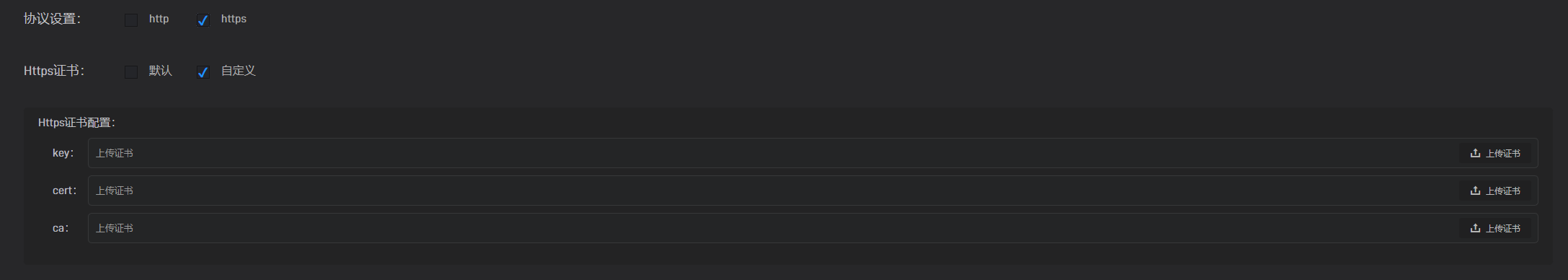Focus the cert certificate input field
The height and width of the screenshot is (280, 1568).
[771, 191]
